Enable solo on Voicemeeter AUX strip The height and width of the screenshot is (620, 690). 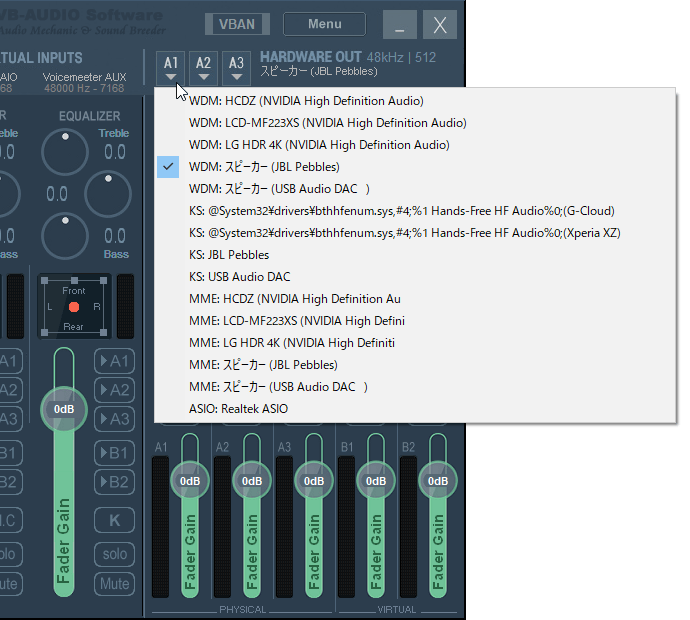[114, 554]
